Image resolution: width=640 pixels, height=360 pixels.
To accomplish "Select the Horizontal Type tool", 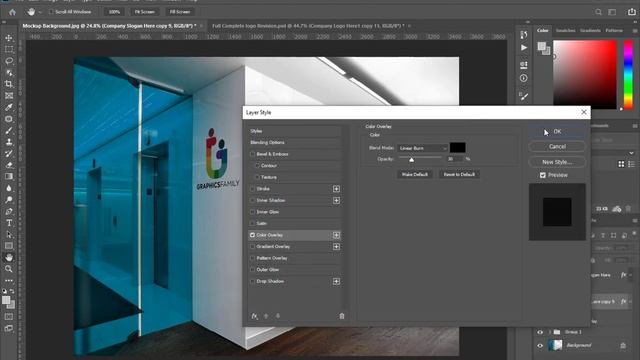I will [9, 223].
